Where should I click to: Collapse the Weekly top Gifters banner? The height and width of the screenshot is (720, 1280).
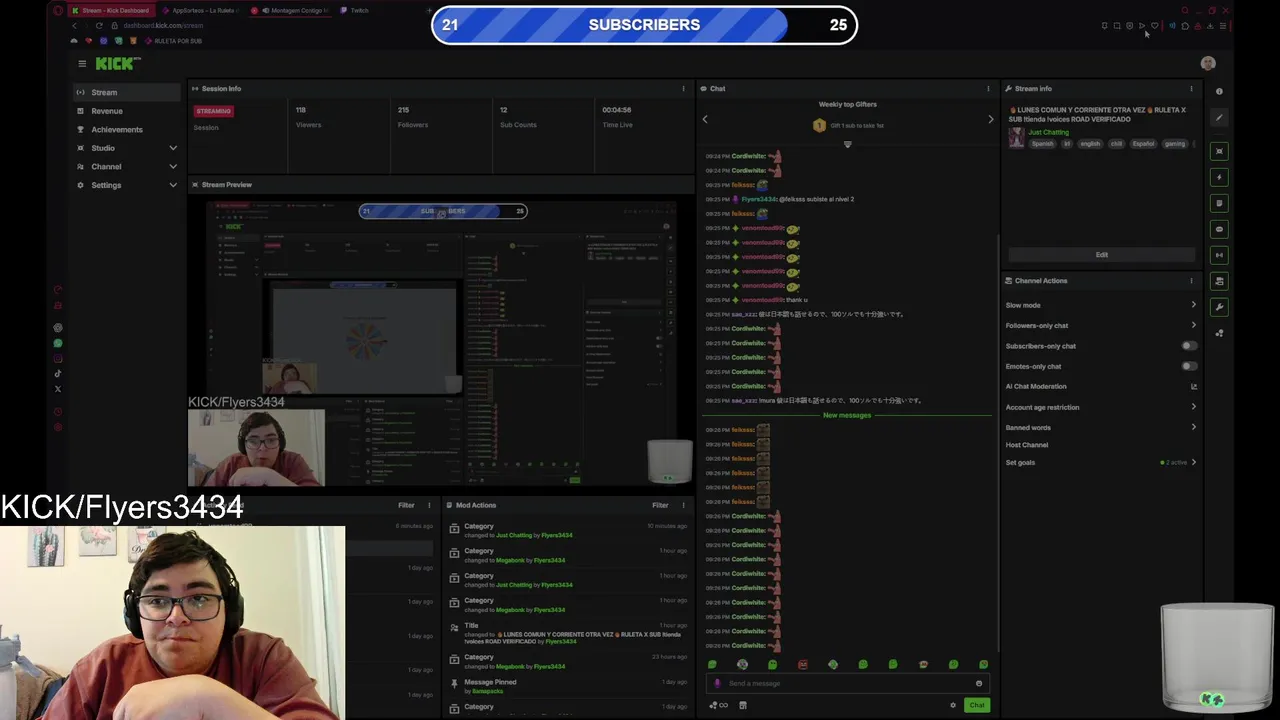pyautogui.click(x=848, y=144)
